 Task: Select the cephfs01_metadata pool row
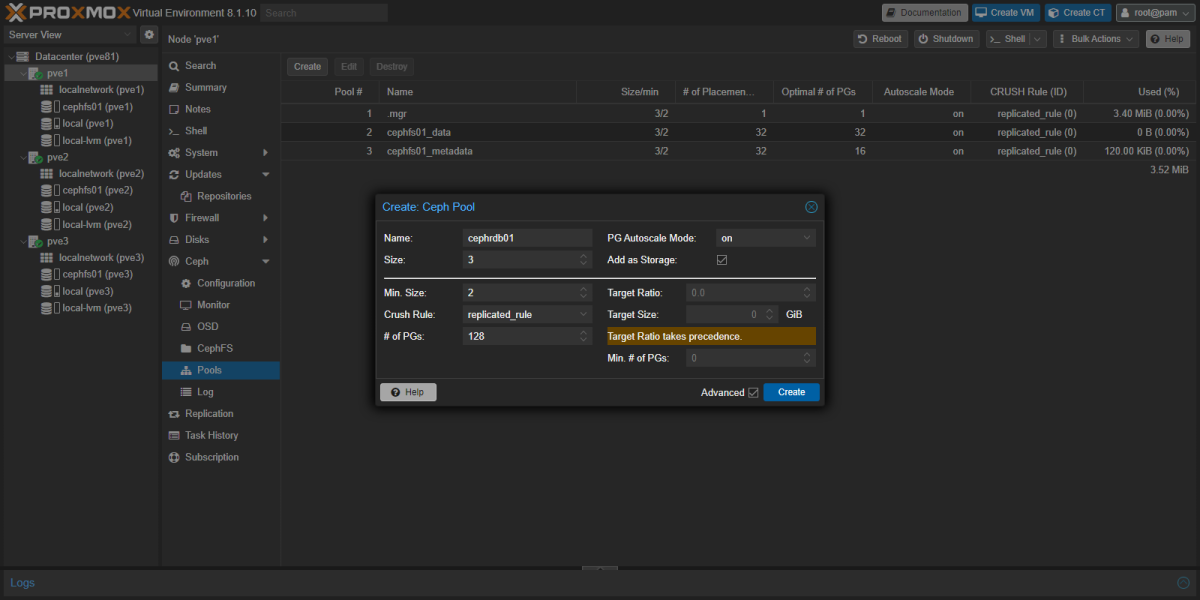point(738,151)
